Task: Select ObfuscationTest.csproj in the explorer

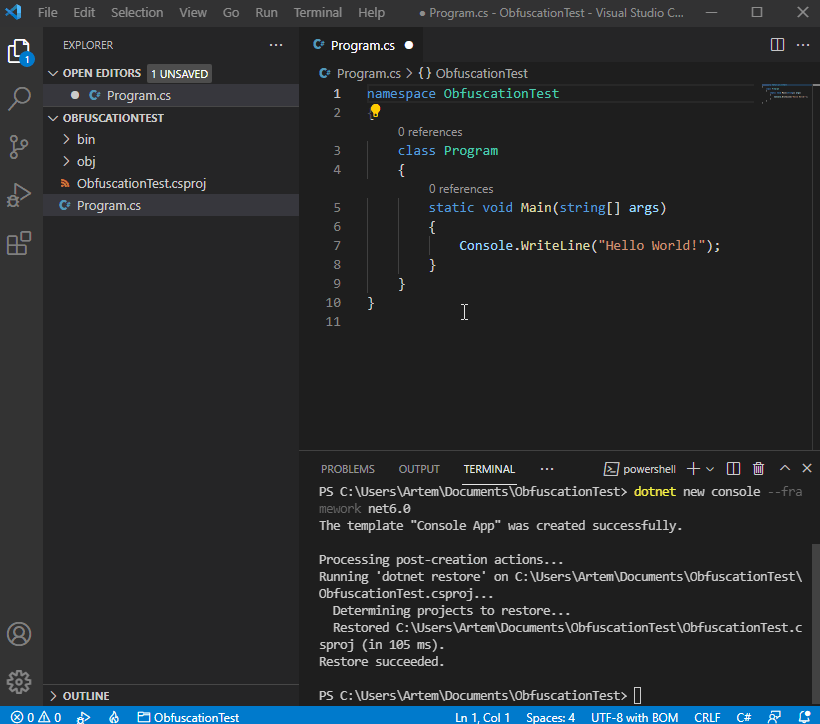Action: 141,184
